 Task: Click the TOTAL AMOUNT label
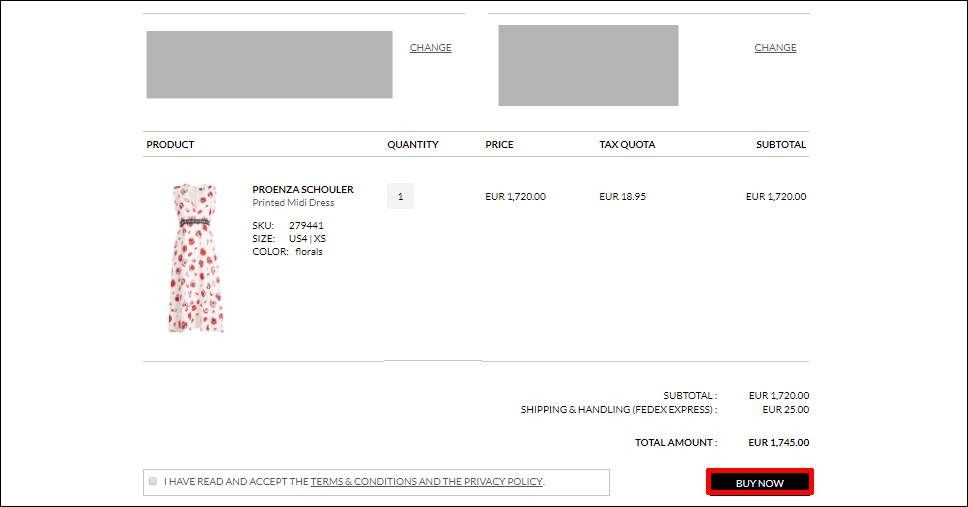(676, 442)
